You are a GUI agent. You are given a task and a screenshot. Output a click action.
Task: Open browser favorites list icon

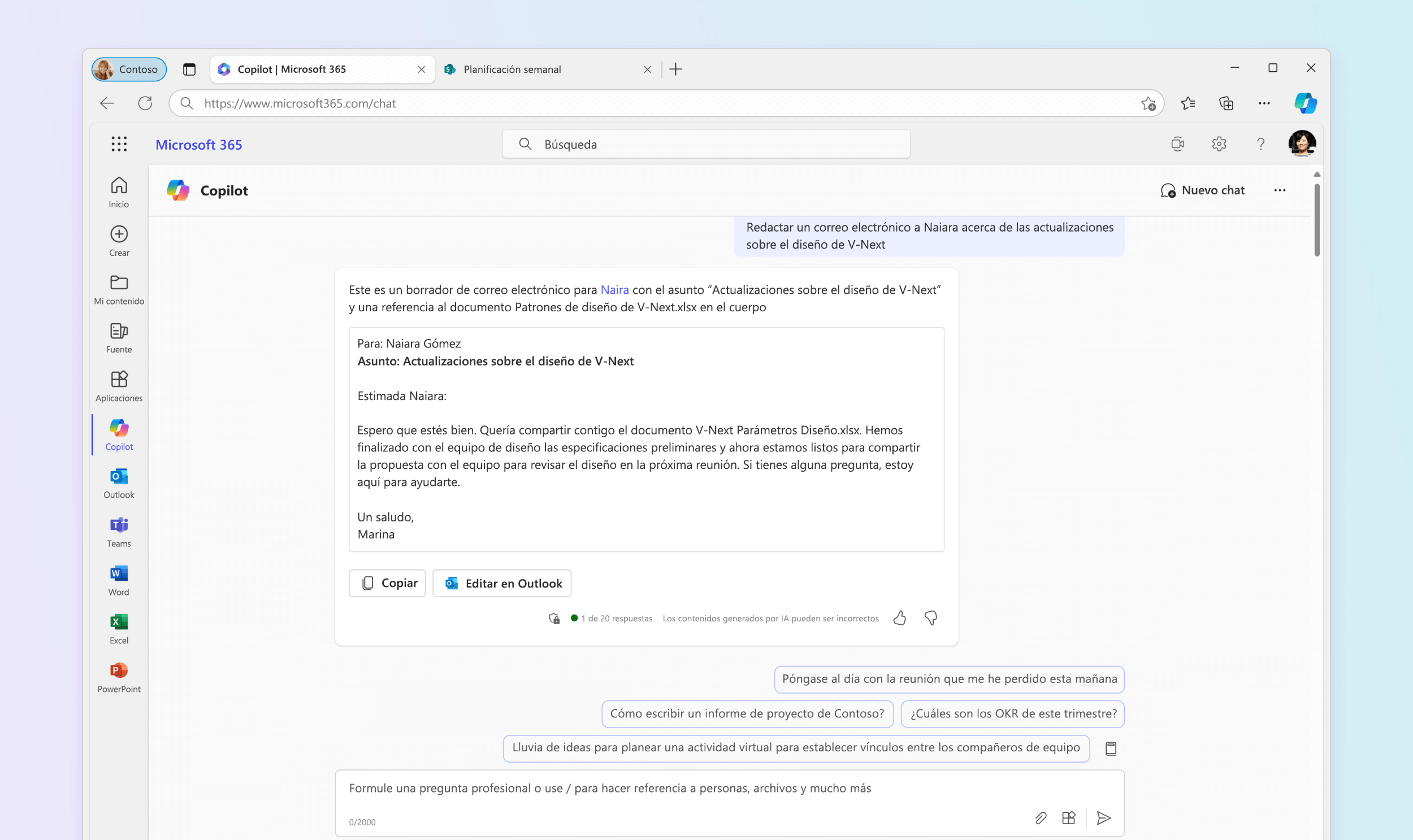1187,103
